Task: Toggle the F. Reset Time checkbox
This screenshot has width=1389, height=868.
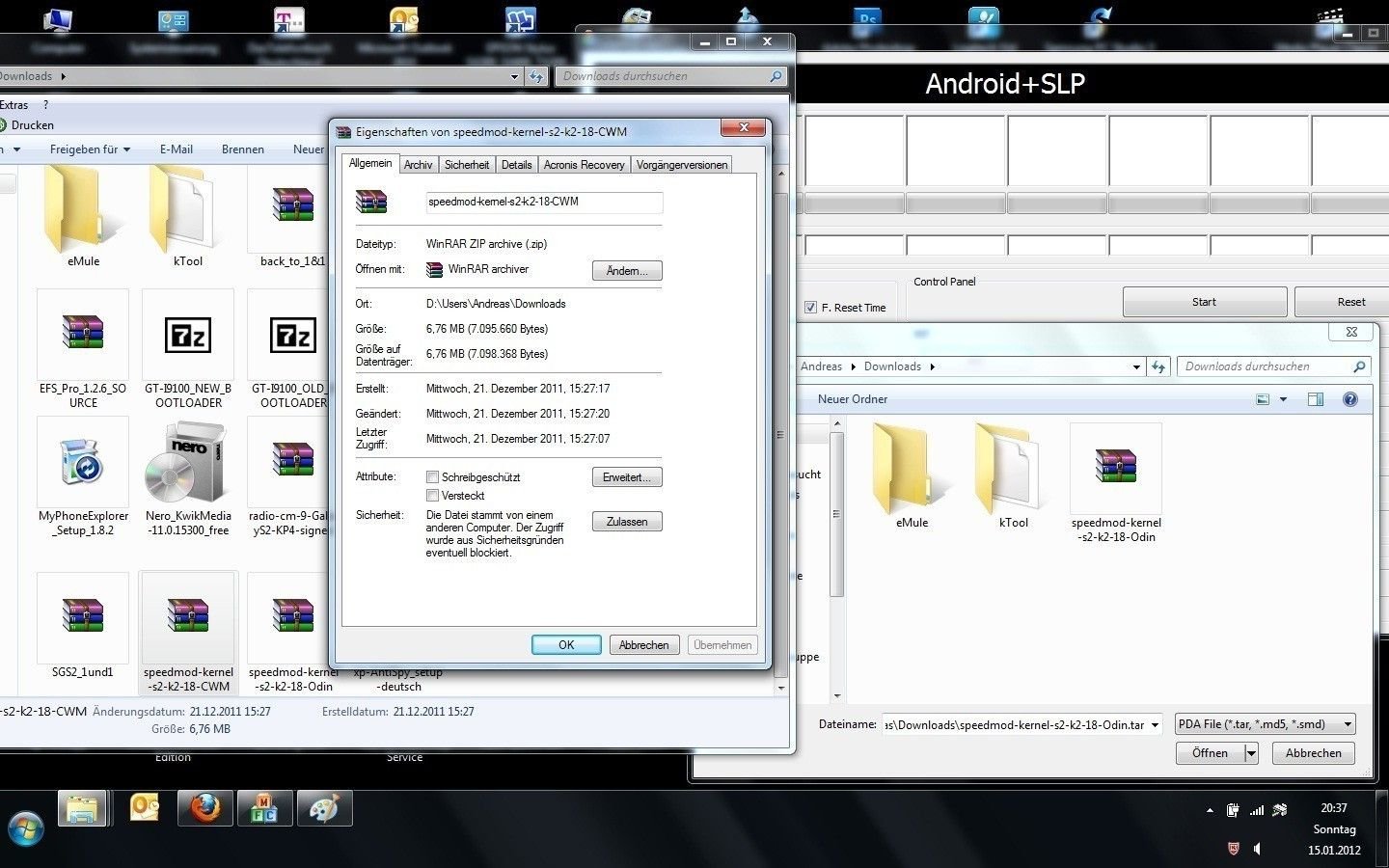Action: tap(810, 308)
